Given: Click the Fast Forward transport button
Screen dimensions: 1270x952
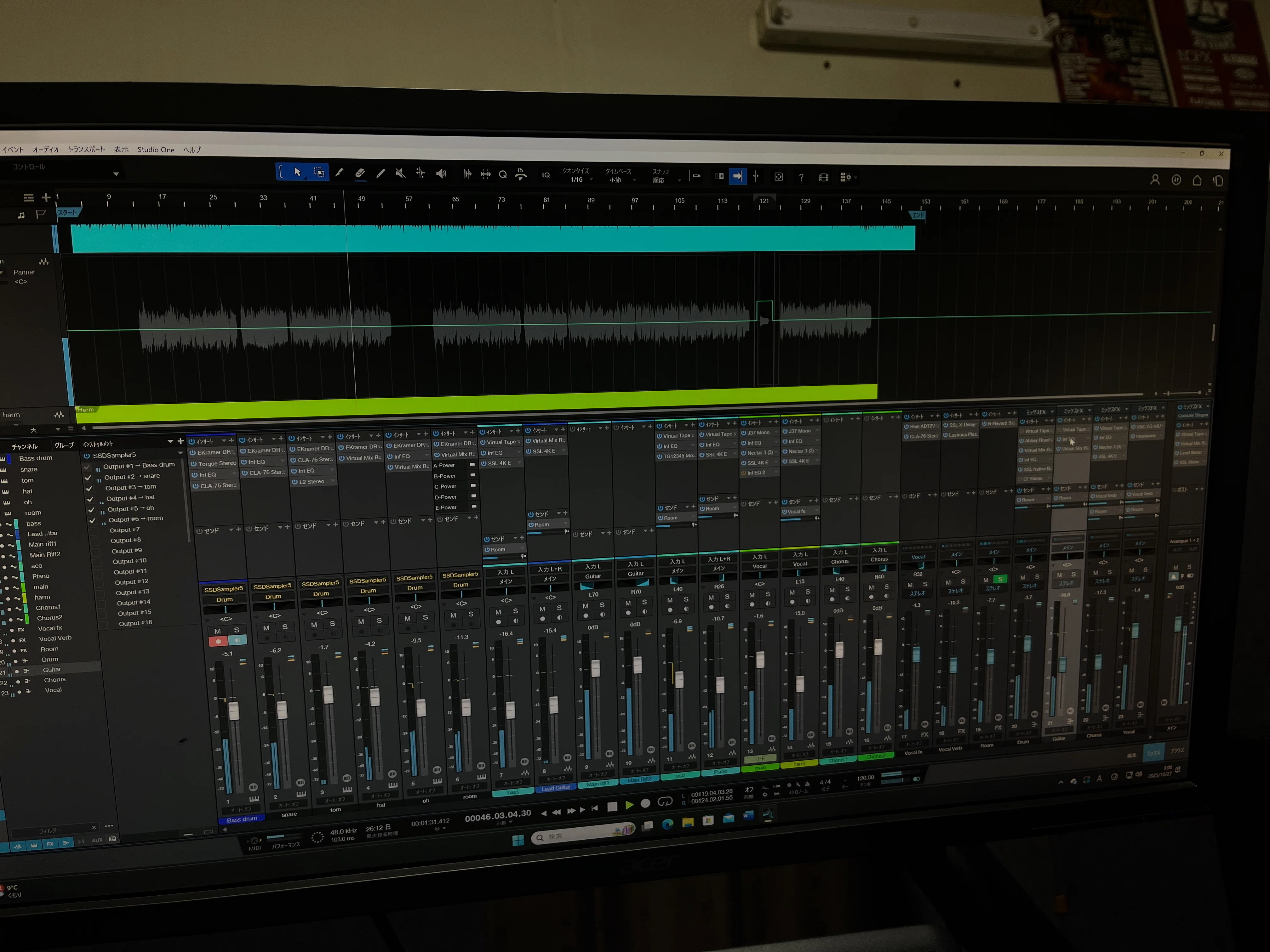Looking at the screenshot, I should 571,810.
